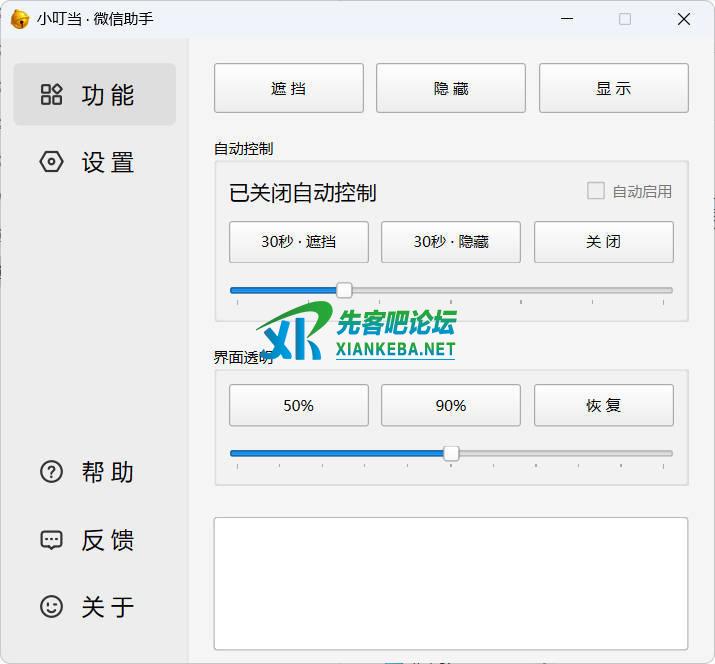Click the 关于 smiley face icon

(51, 606)
